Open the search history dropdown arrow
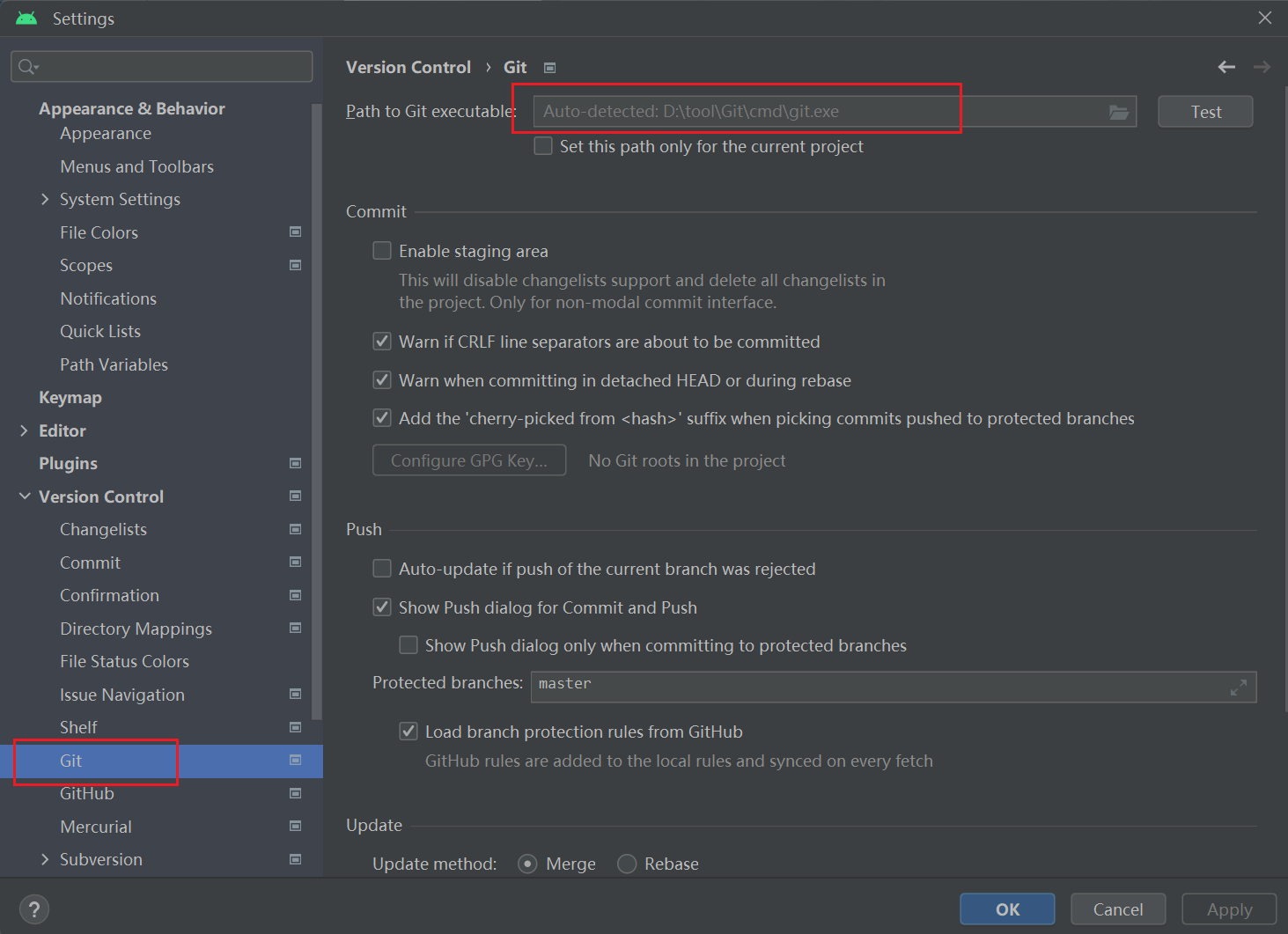Viewport: 1288px width, 934px height. [x=37, y=68]
